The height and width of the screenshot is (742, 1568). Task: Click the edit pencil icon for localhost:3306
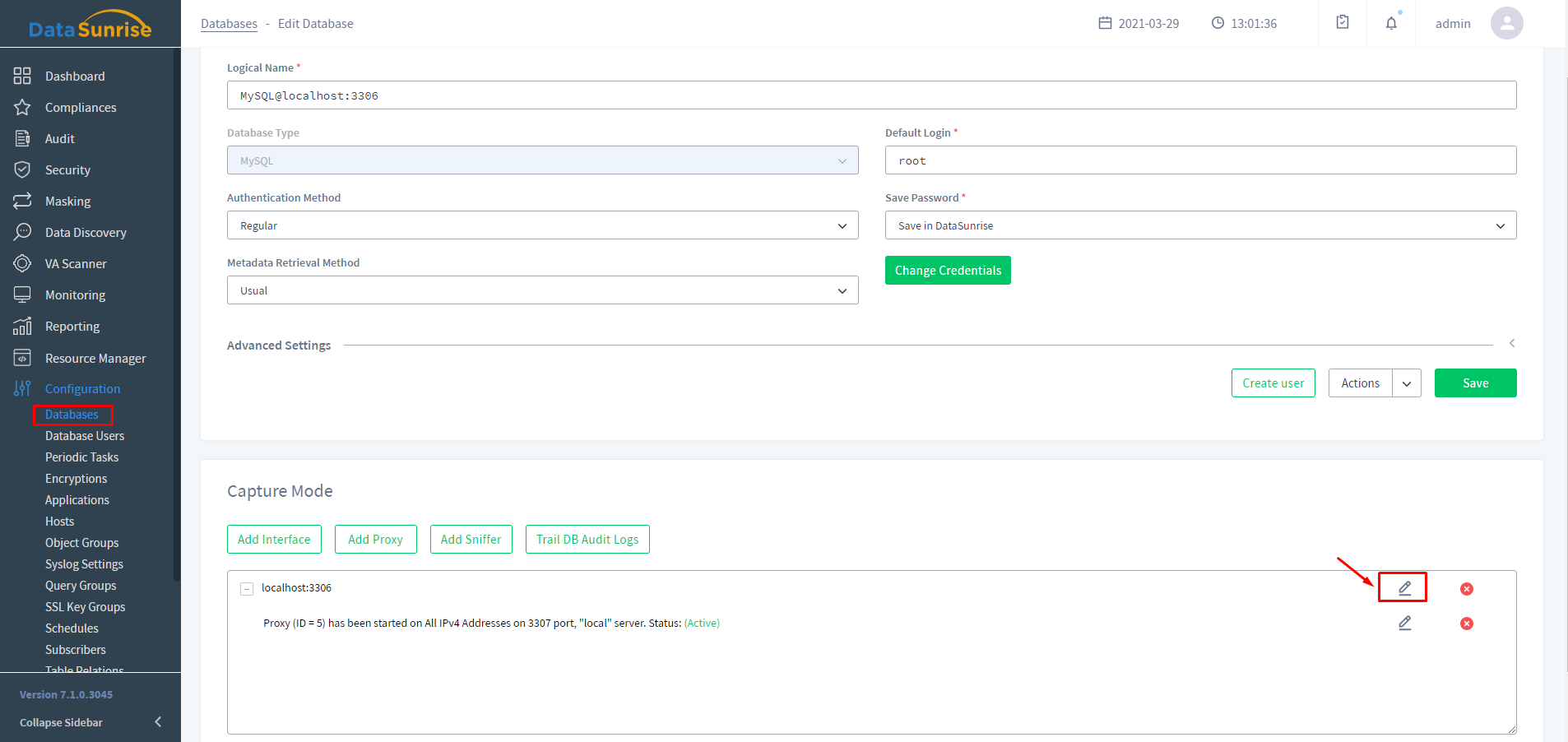tap(1404, 588)
